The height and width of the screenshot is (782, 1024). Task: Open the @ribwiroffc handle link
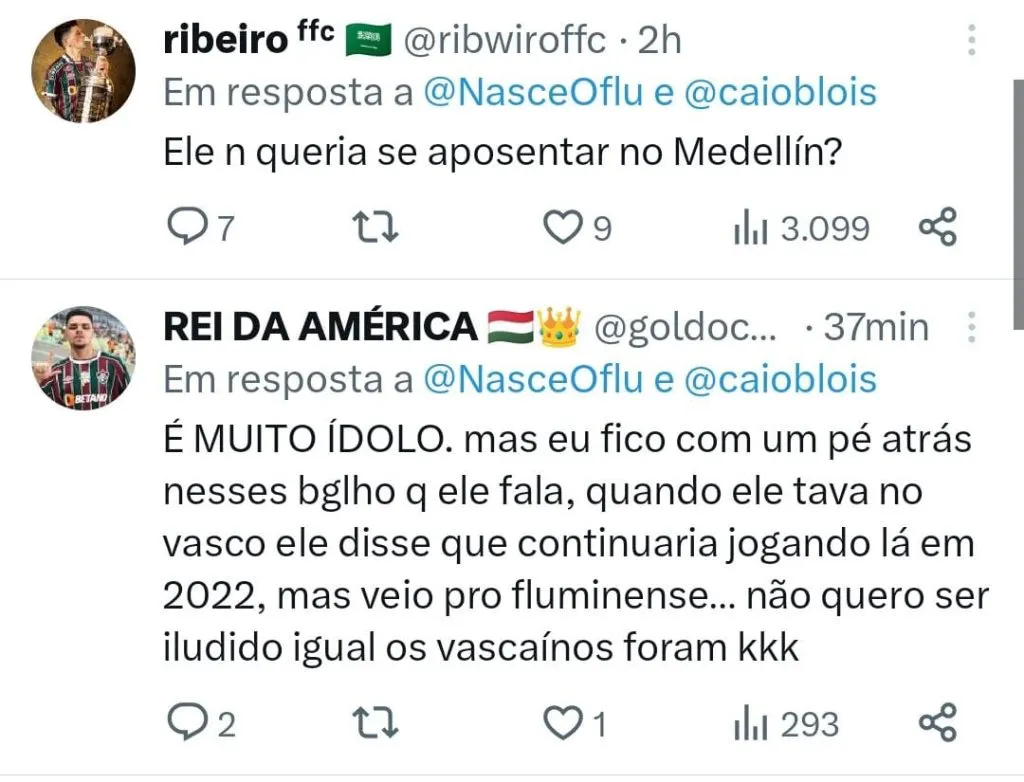(x=505, y=40)
